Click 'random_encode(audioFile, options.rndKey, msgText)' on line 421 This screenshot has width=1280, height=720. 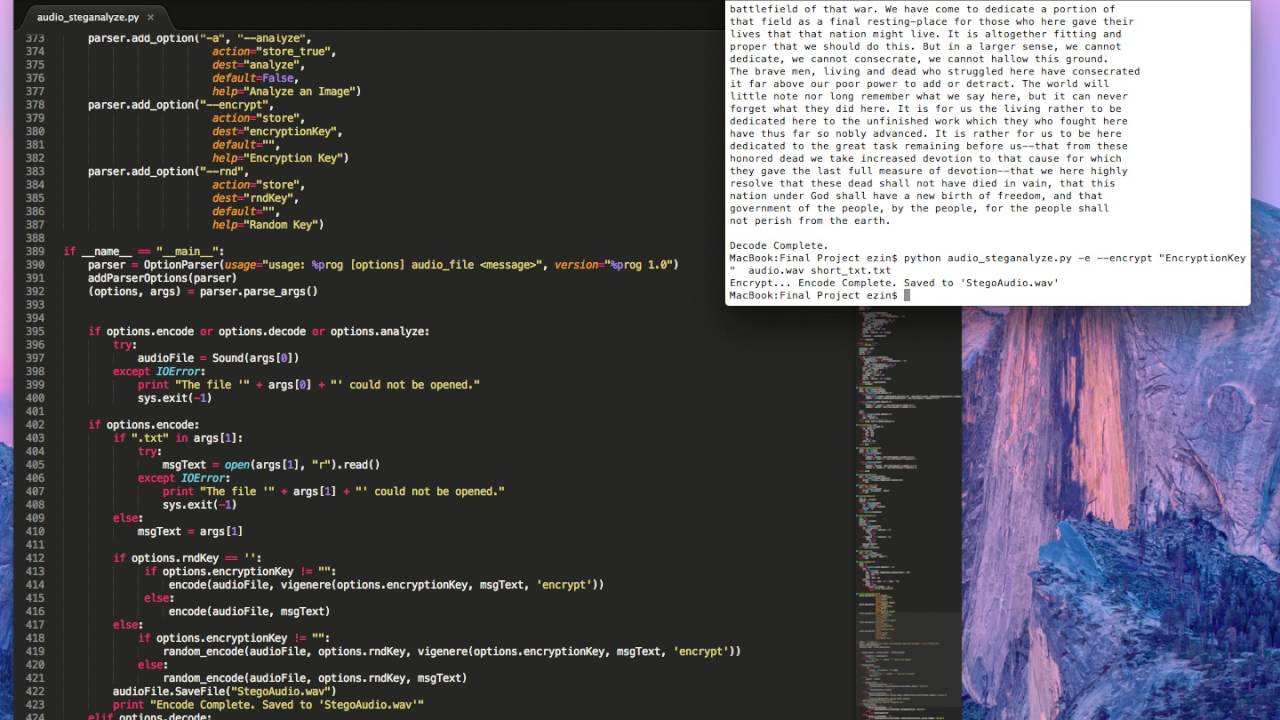(315, 678)
